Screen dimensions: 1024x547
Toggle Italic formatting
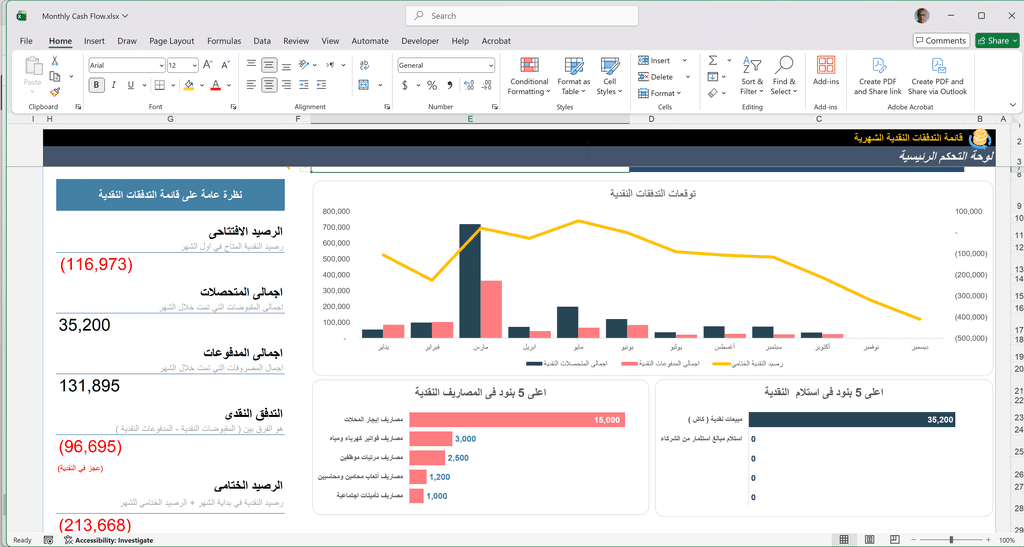(114, 85)
